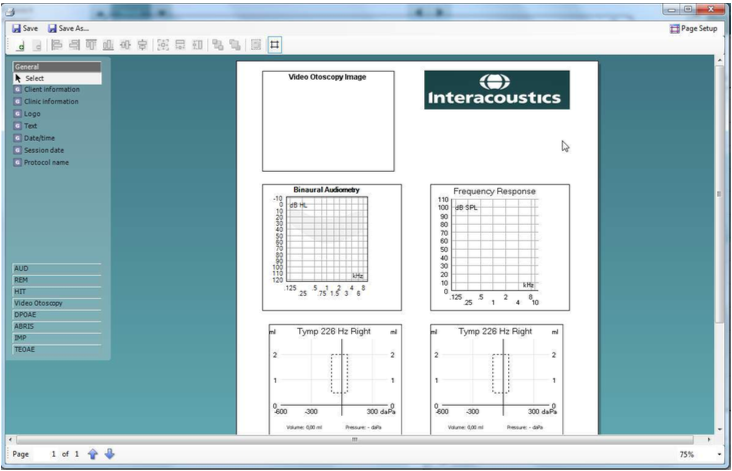The image size is (732, 471).
Task: Click the bring to front icon
Action: click(x=218, y=45)
